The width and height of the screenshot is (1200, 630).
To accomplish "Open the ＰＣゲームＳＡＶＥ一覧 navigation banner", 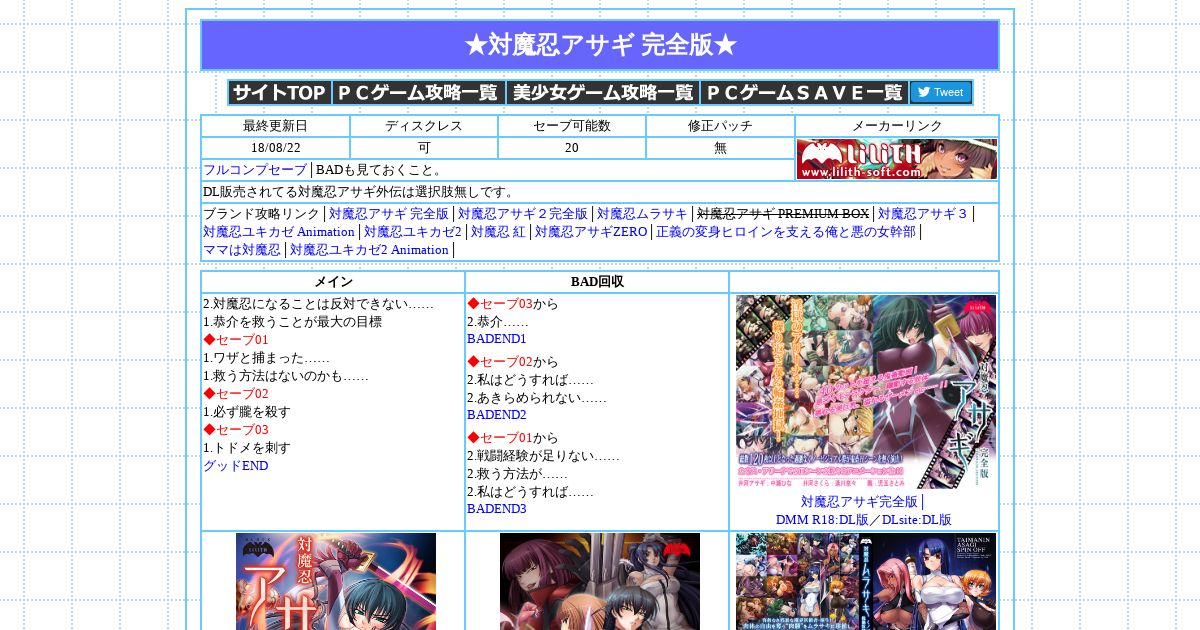I will (805, 93).
